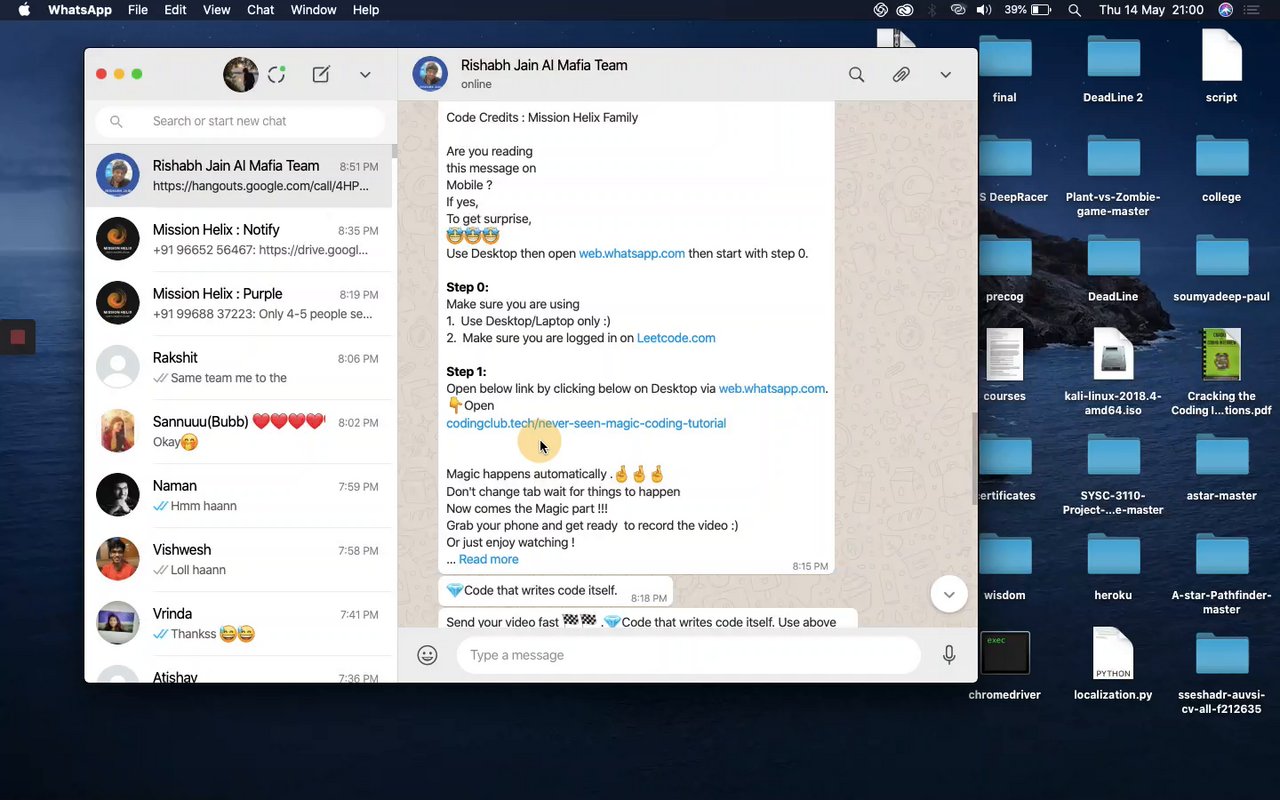
Task: Click Vishwesh's profile avatar
Action: point(118,559)
